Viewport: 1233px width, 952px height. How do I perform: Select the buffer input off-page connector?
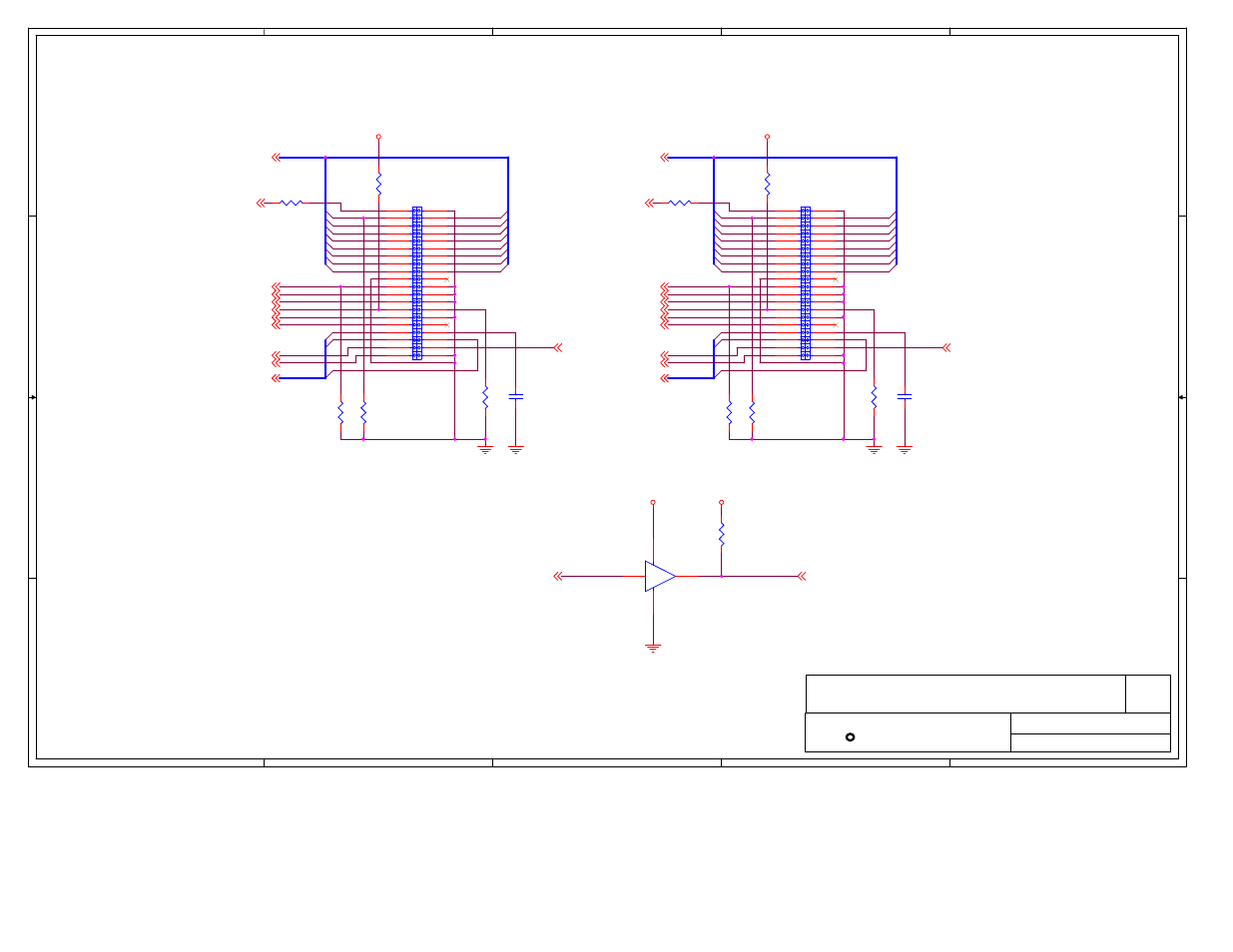pyautogui.click(x=558, y=576)
